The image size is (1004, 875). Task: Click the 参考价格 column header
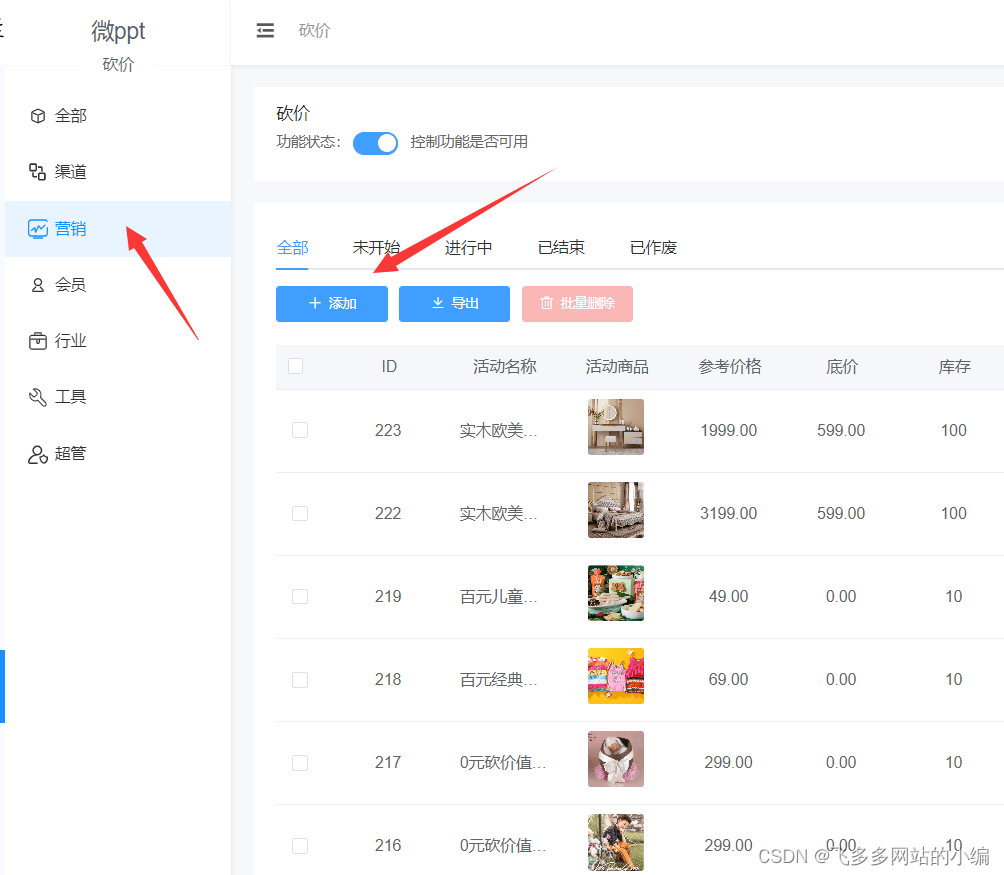(x=729, y=366)
